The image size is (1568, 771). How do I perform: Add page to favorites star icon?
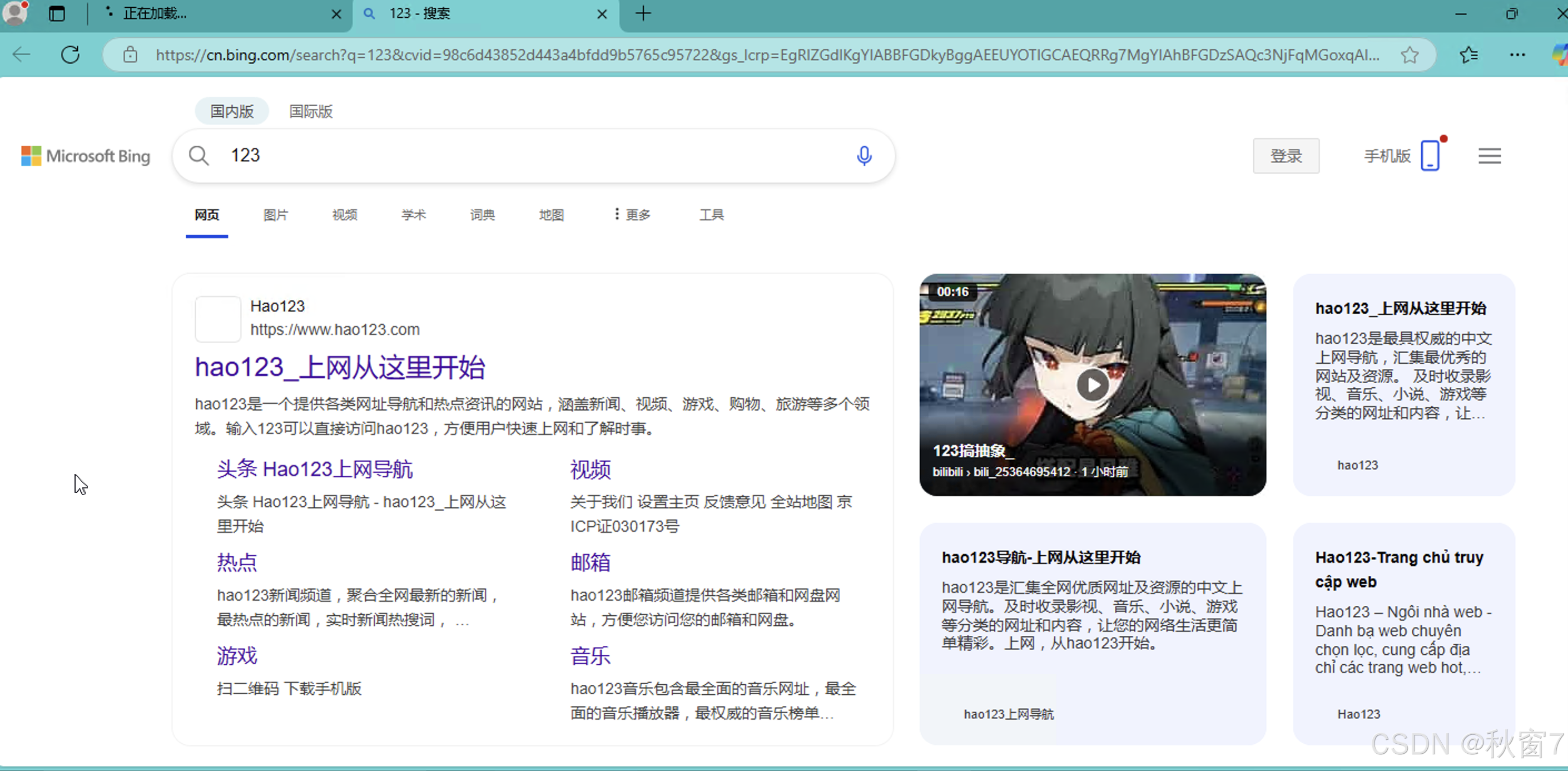click(x=1410, y=55)
